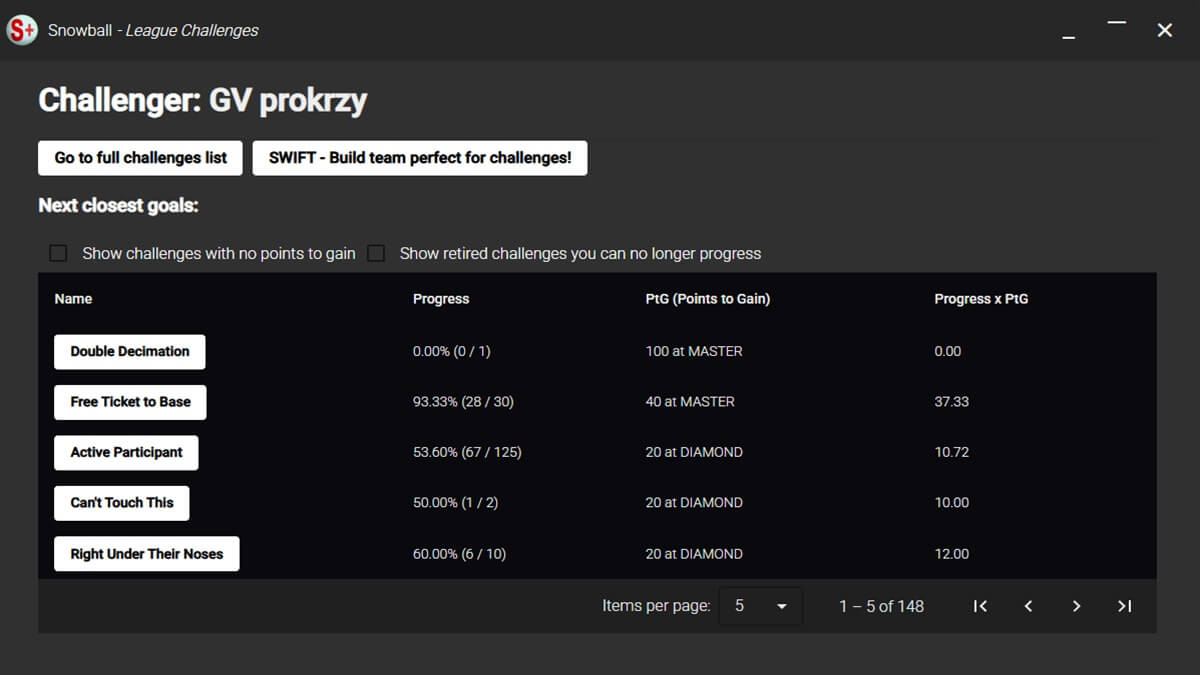Image resolution: width=1200 pixels, height=675 pixels.
Task: Go to previous page of challenges
Action: pyautogui.click(x=1028, y=606)
